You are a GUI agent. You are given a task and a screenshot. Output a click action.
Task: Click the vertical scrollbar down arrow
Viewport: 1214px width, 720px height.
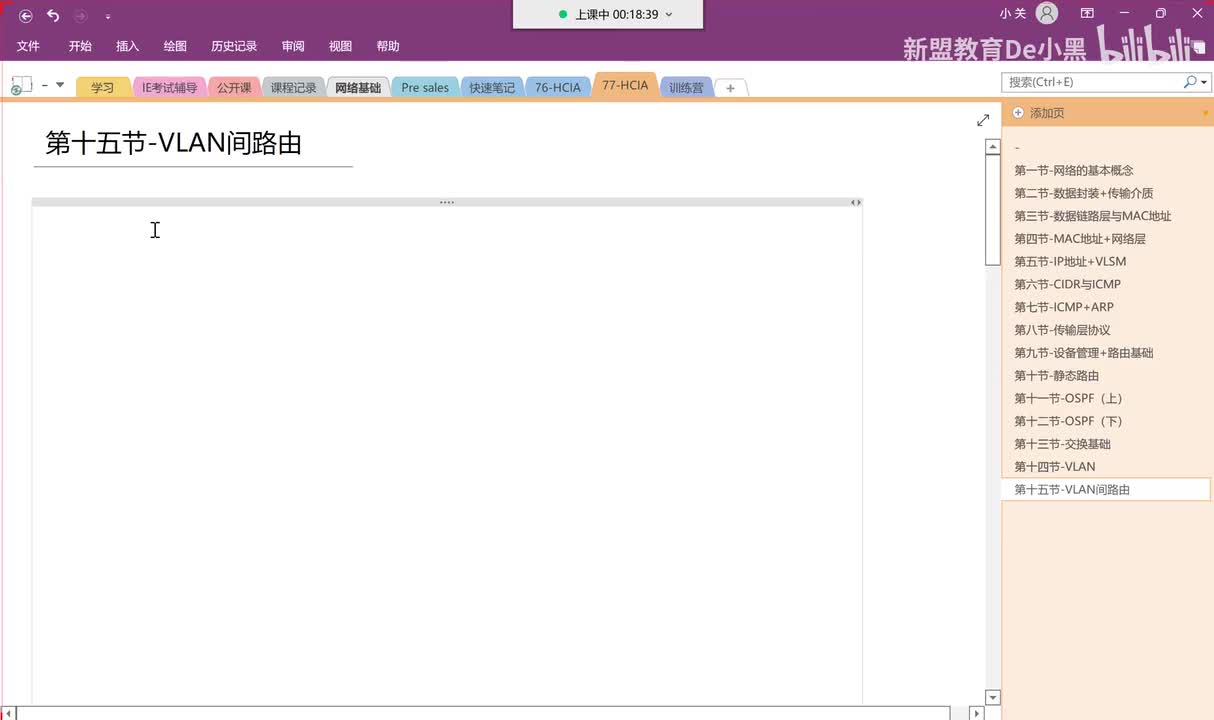[993, 697]
